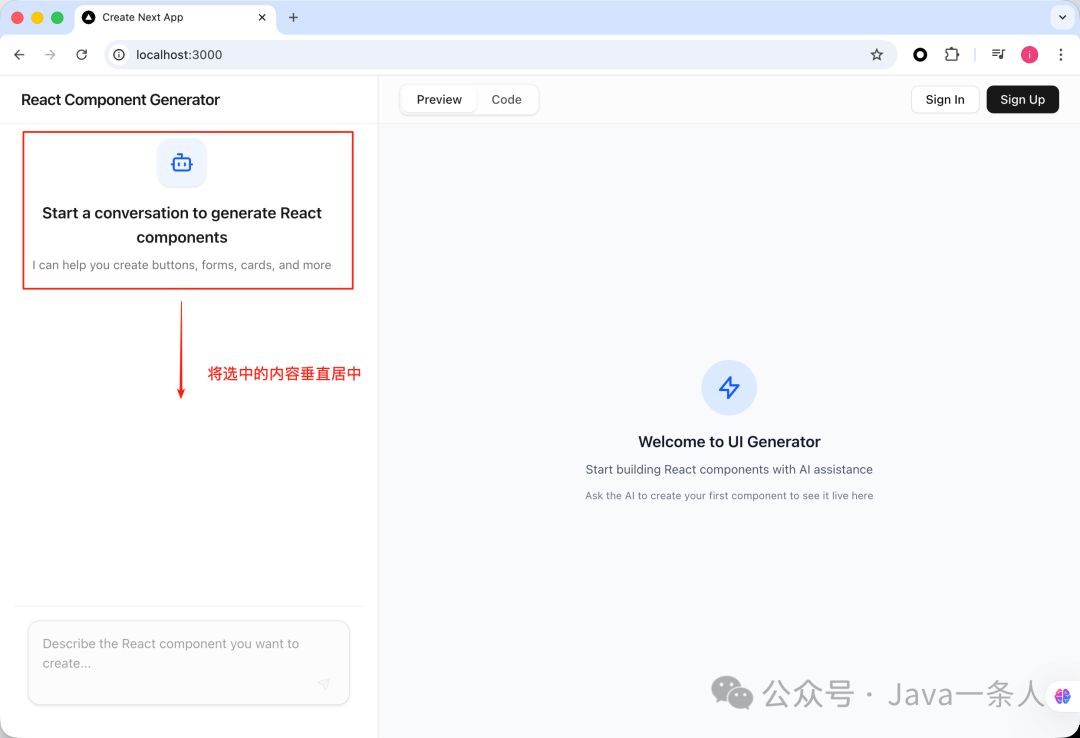Bookmark the page with the star icon

(877, 55)
